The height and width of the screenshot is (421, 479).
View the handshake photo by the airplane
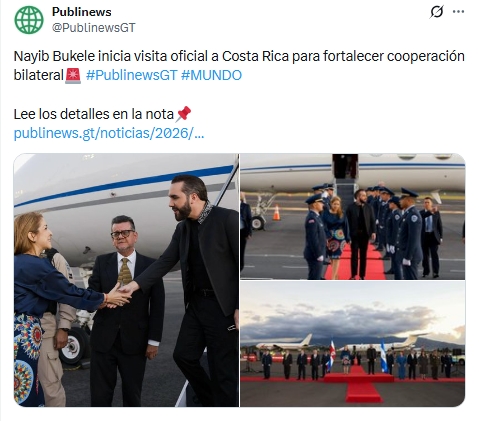coord(126,280)
